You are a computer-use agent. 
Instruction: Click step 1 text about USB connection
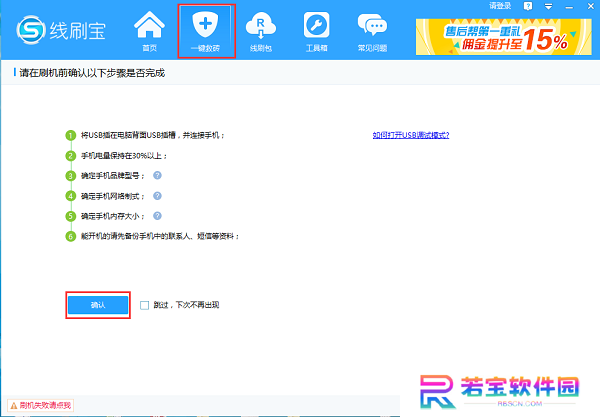153,135
